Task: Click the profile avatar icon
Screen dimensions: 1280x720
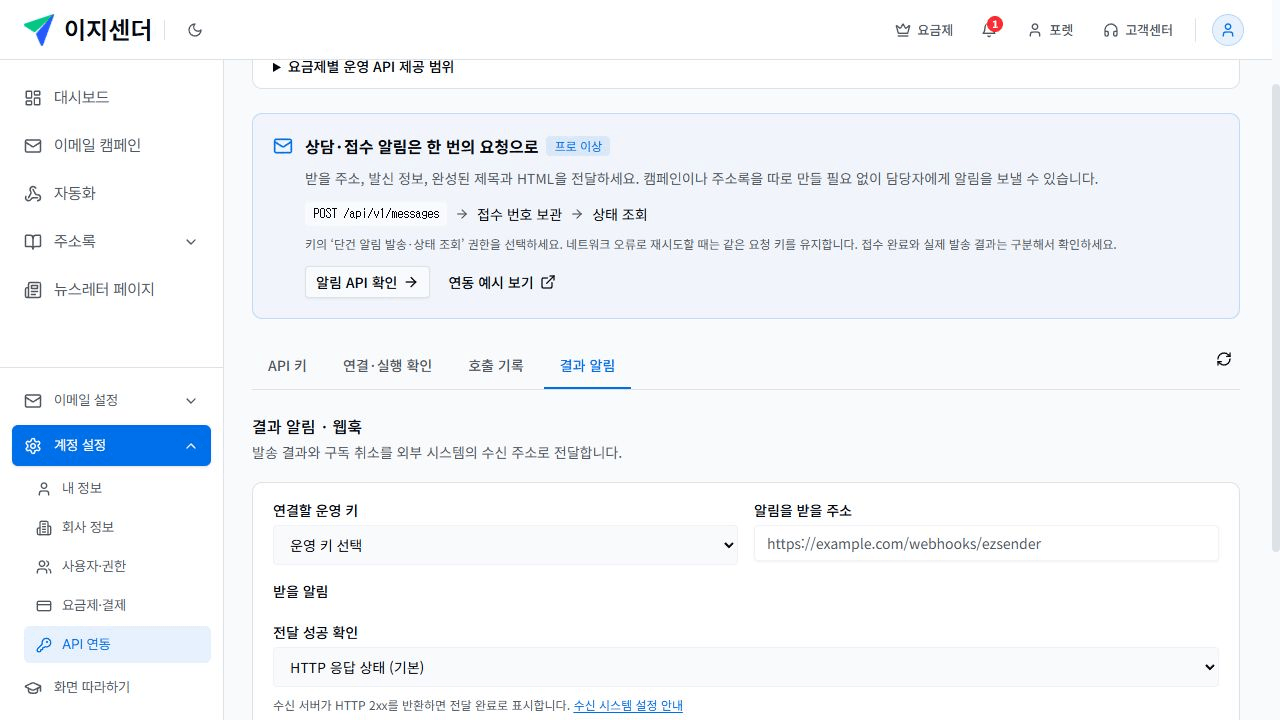Action: tap(1228, 30)
